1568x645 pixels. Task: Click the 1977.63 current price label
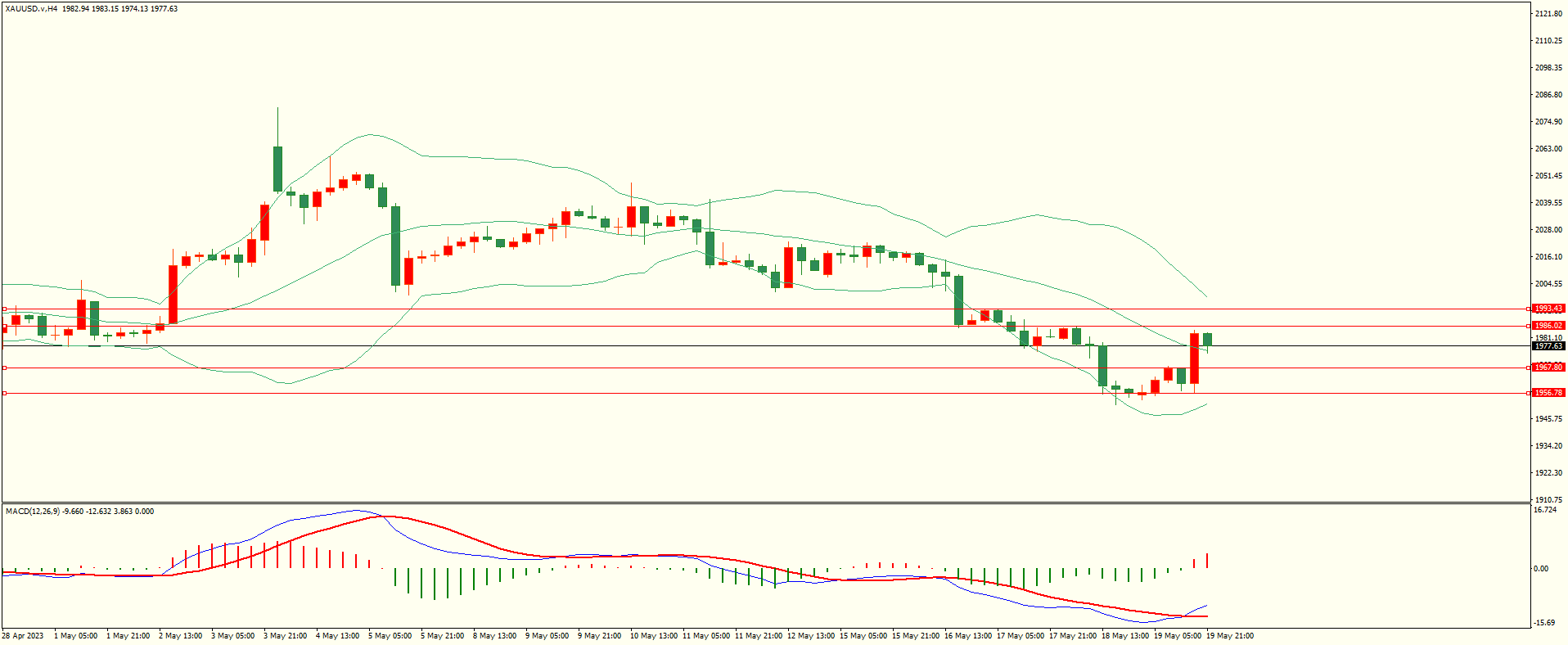click(x=1548, y=346)
